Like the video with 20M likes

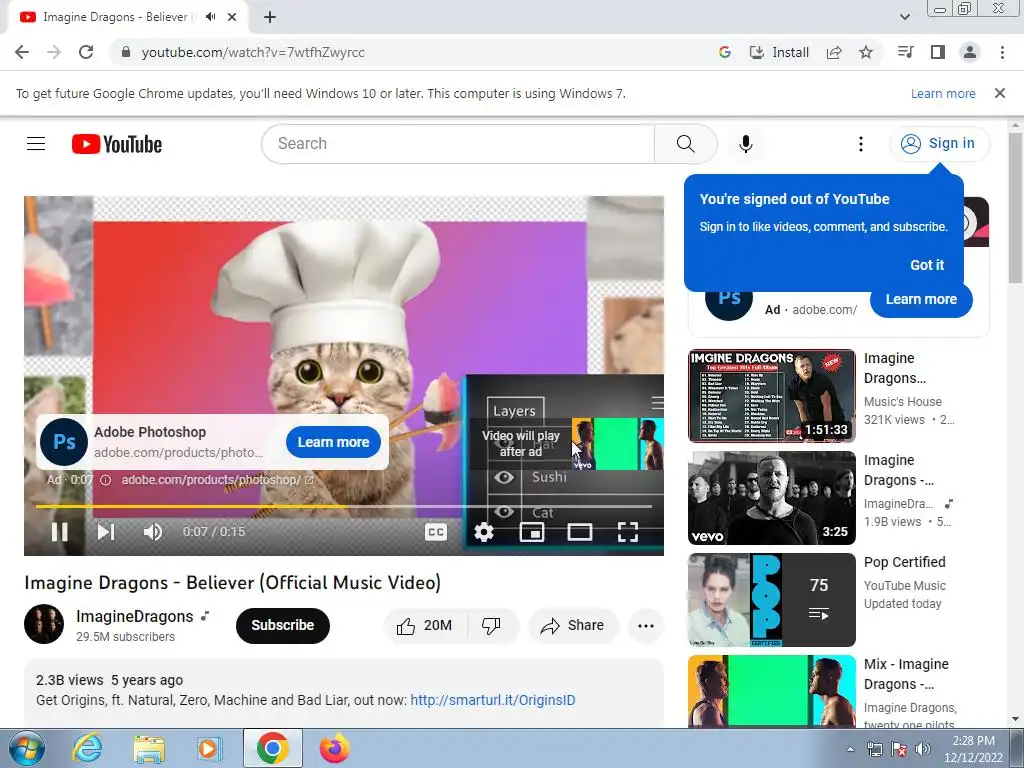click(424, 626)
